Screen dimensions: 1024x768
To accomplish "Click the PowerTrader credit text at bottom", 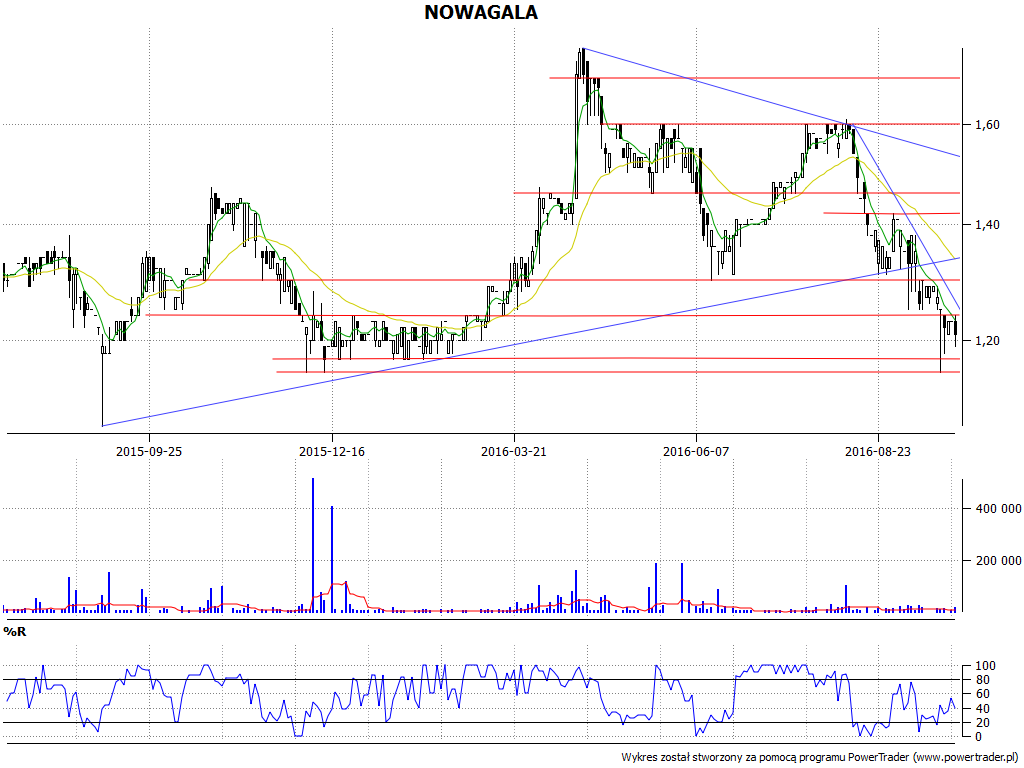I will pos(820,758).
